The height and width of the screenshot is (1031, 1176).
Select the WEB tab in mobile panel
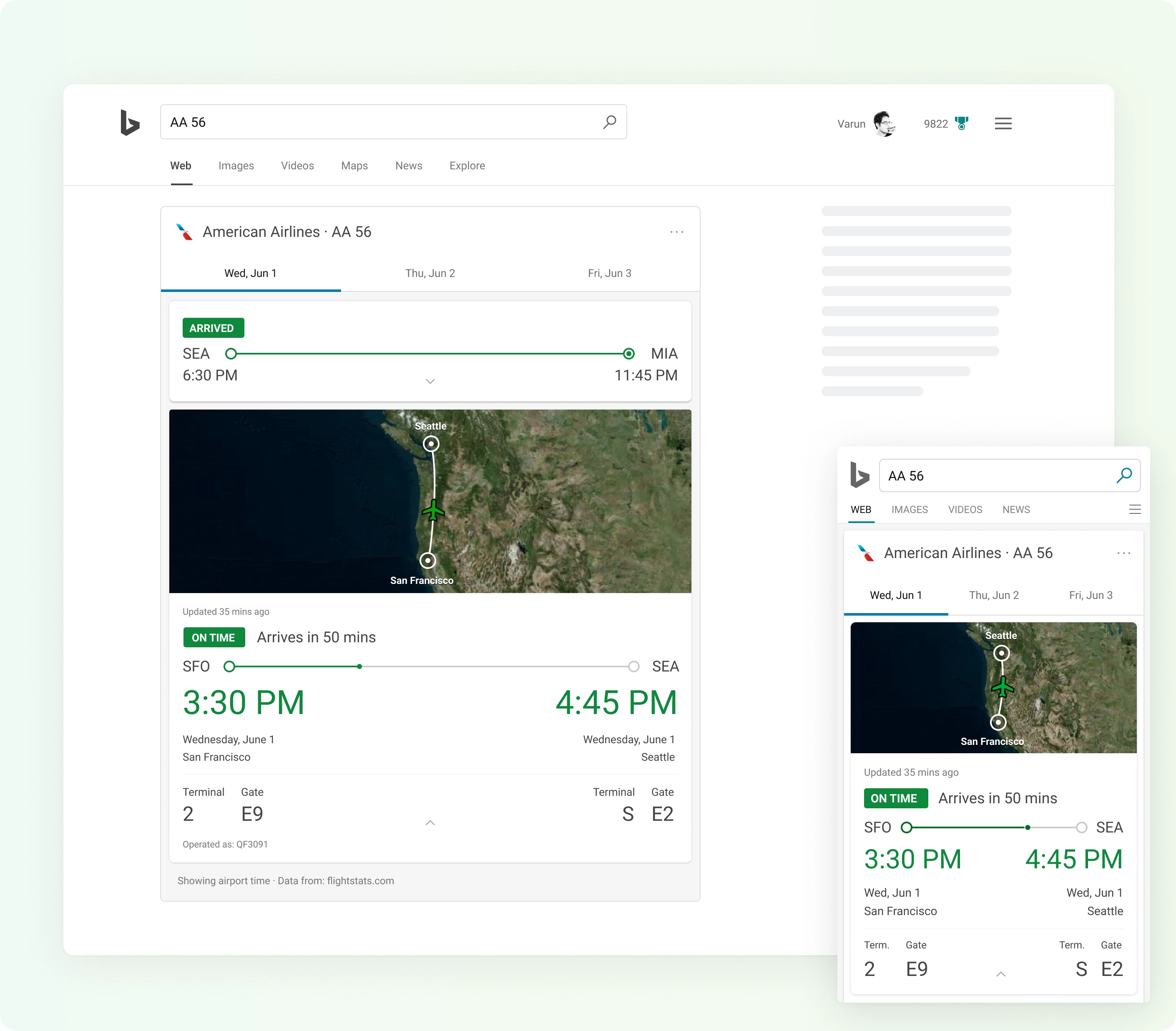pos(861,510)
